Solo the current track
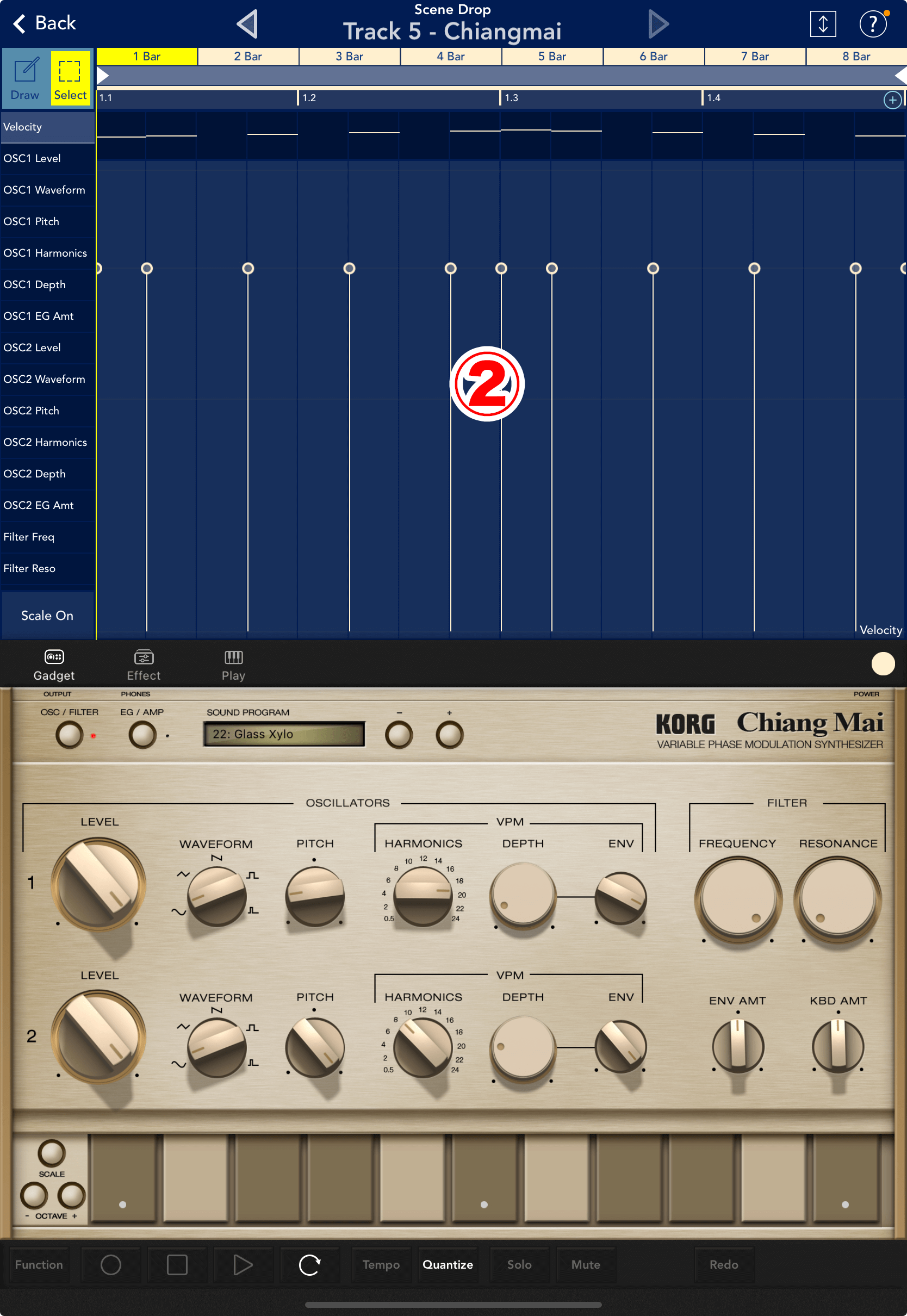The width and height of the screenshot is (907, 1316). coord(519,1265)
